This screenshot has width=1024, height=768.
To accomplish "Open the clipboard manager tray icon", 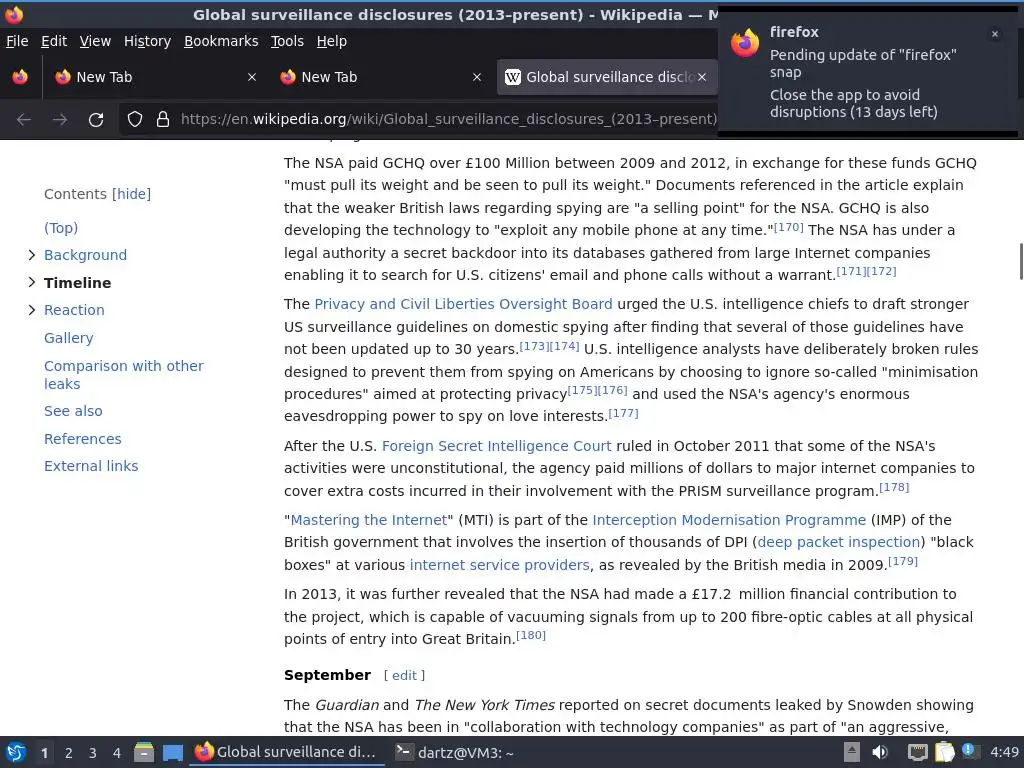I will tap(944, 752).
